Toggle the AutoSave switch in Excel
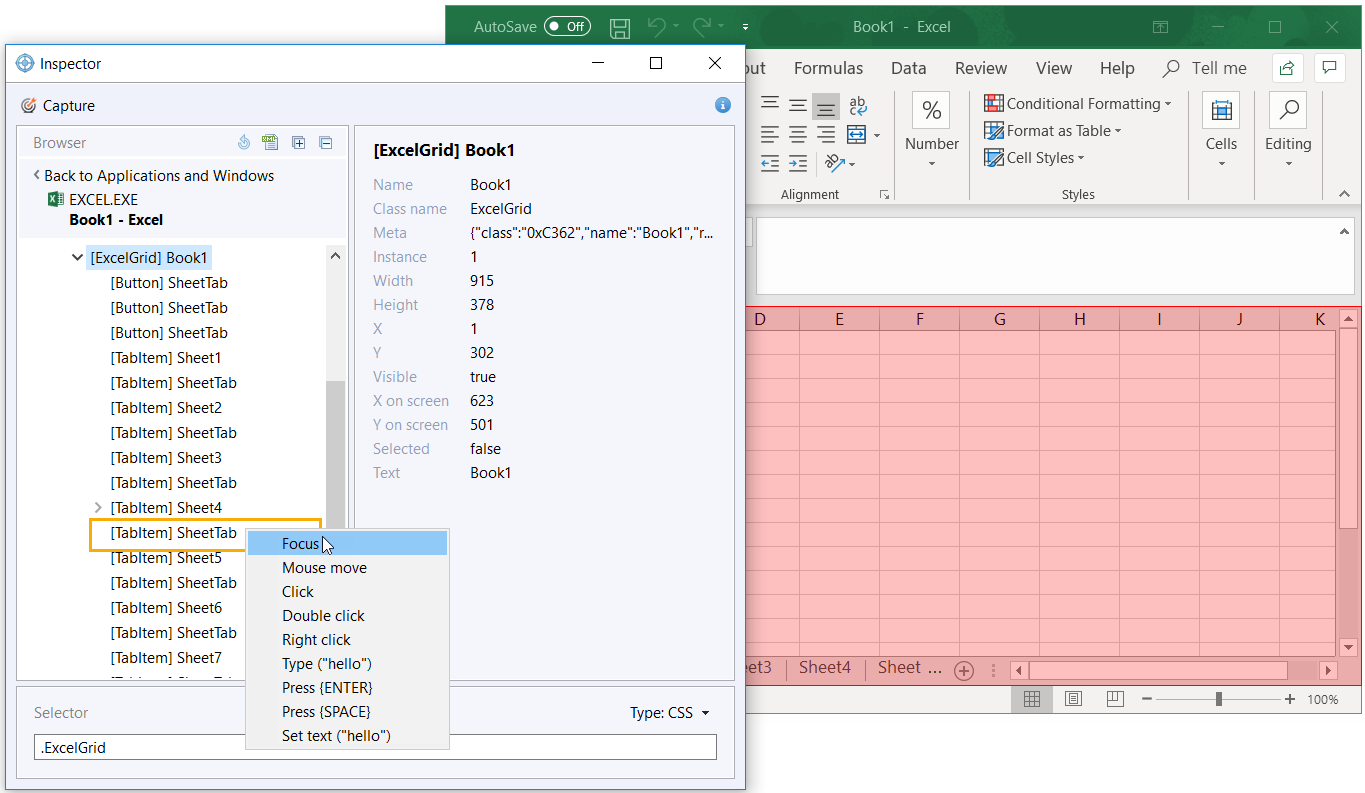The width and height of the screenshot is (1365, 793). 567,27
